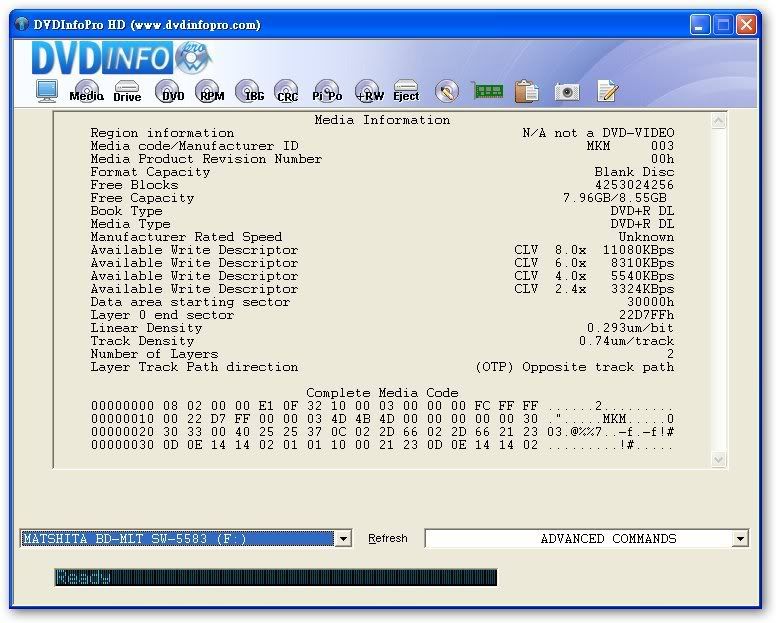Copy info using the clipboard icon

coord(527,92)
